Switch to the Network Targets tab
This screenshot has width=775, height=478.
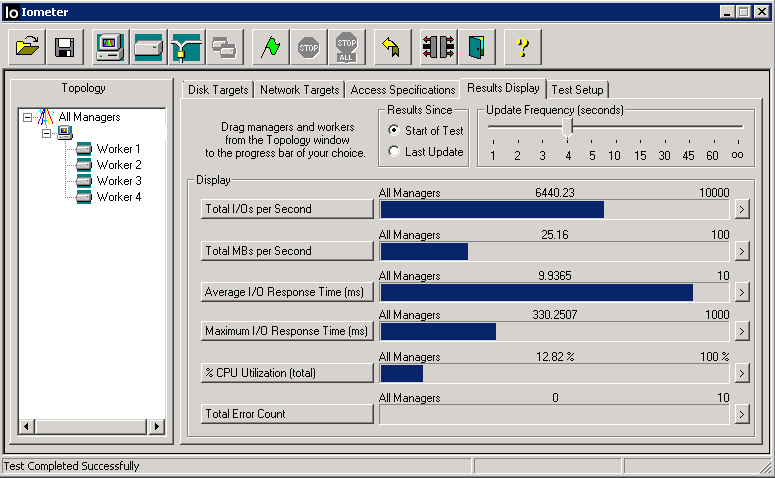click(x=300, y=90)
